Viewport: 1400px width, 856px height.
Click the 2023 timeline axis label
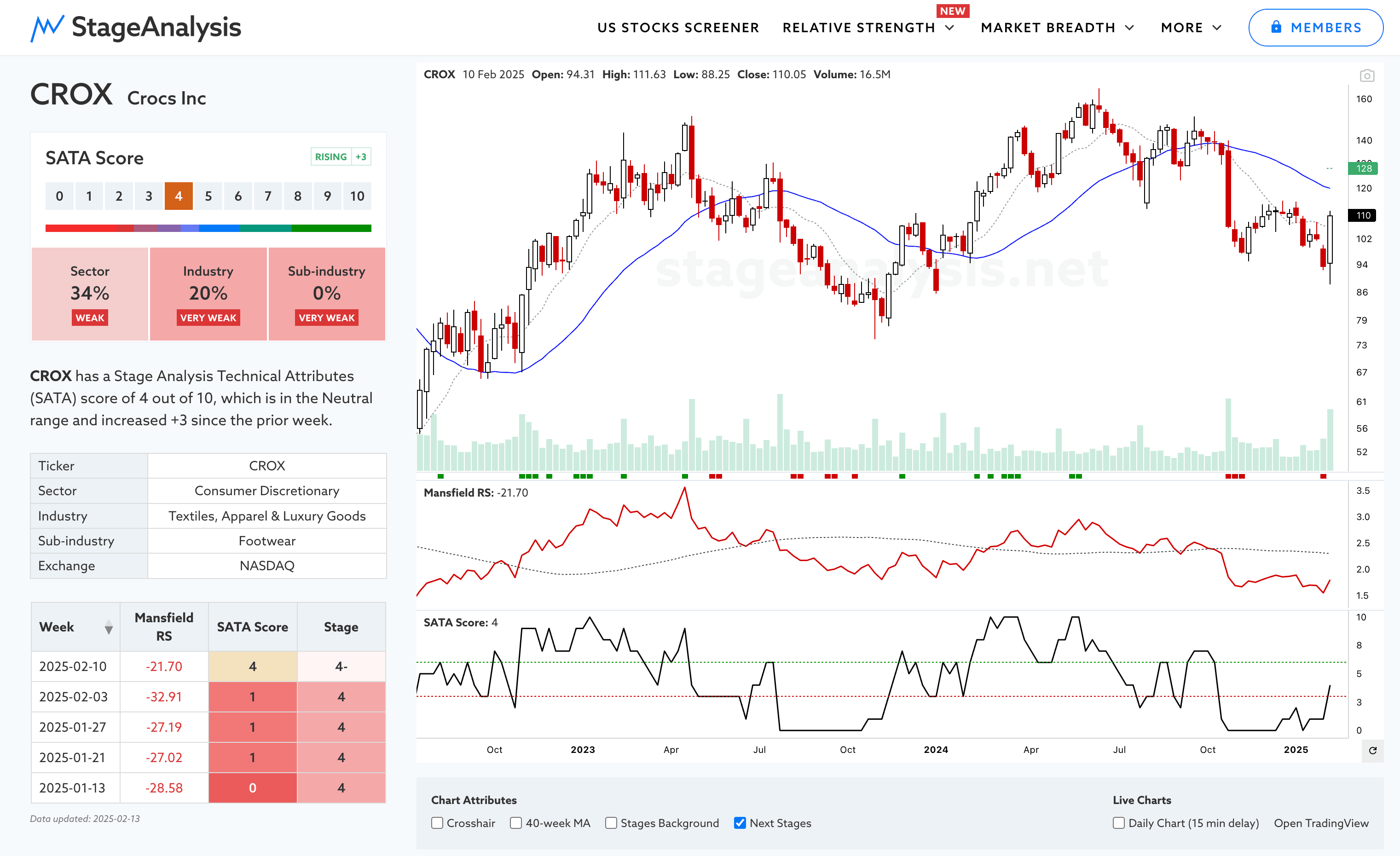[583, 750]
